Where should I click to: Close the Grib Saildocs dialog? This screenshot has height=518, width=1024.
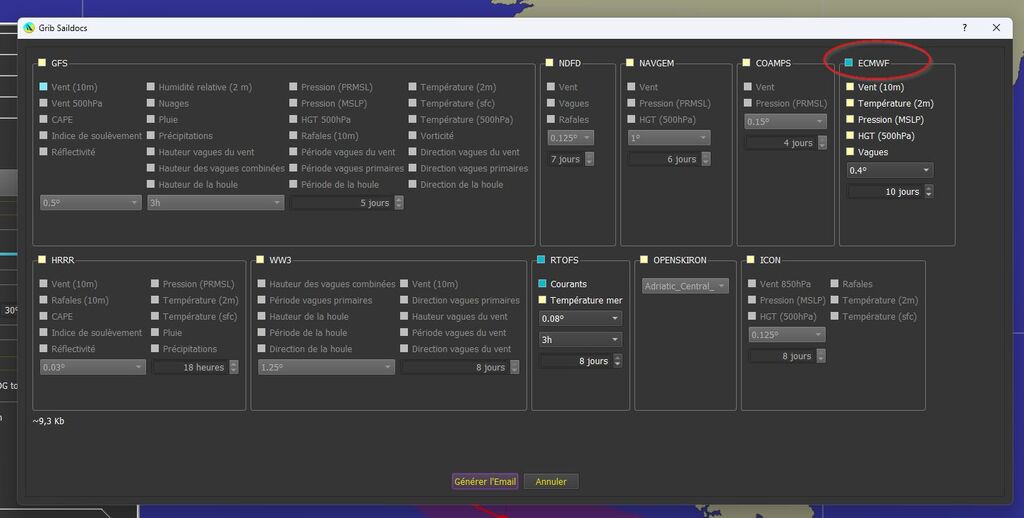(x=996, y=27)
